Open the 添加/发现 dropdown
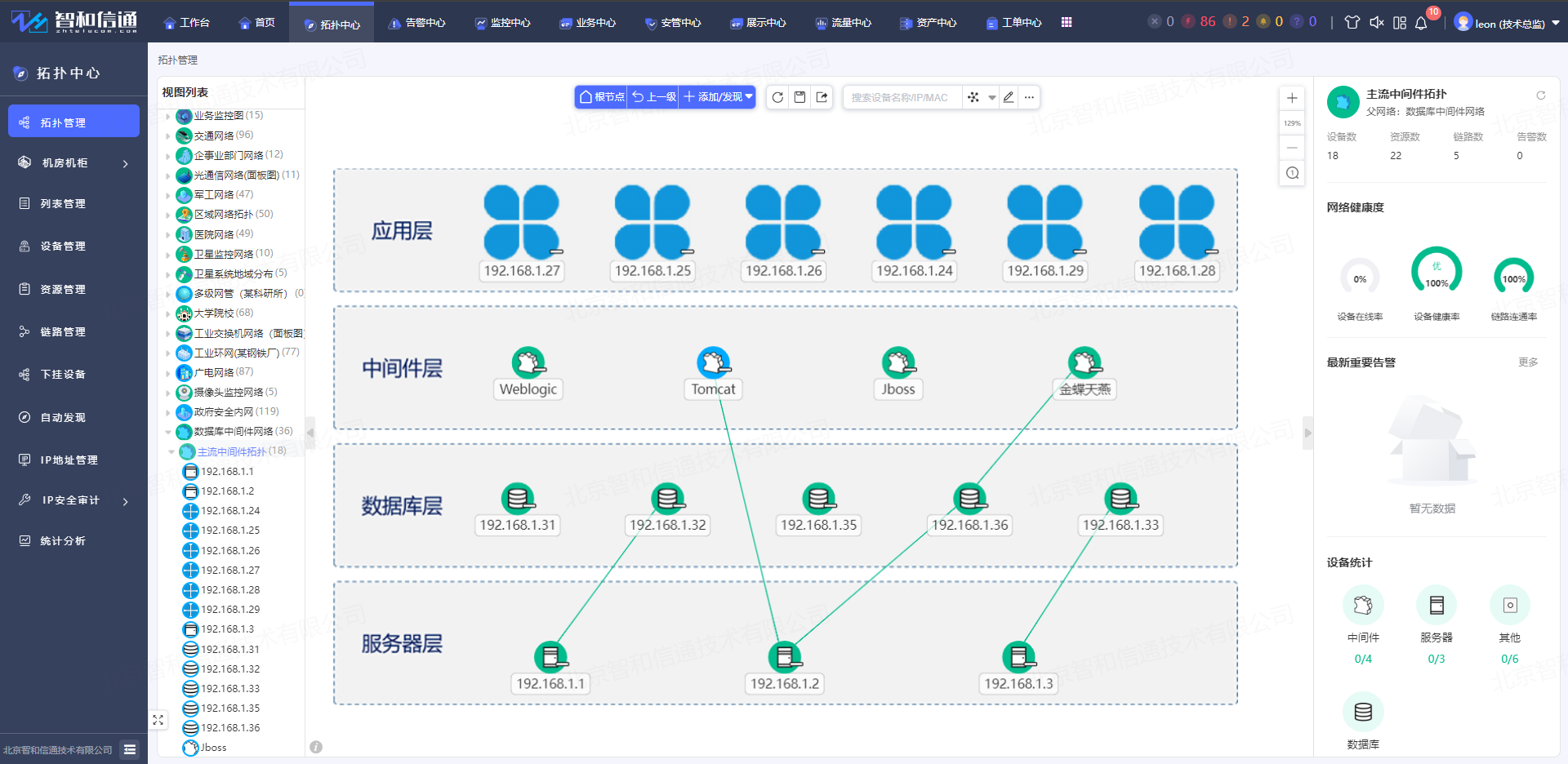Image resolution: width=1568 pixels, height=764 pixels. click(x=718, y=97)
